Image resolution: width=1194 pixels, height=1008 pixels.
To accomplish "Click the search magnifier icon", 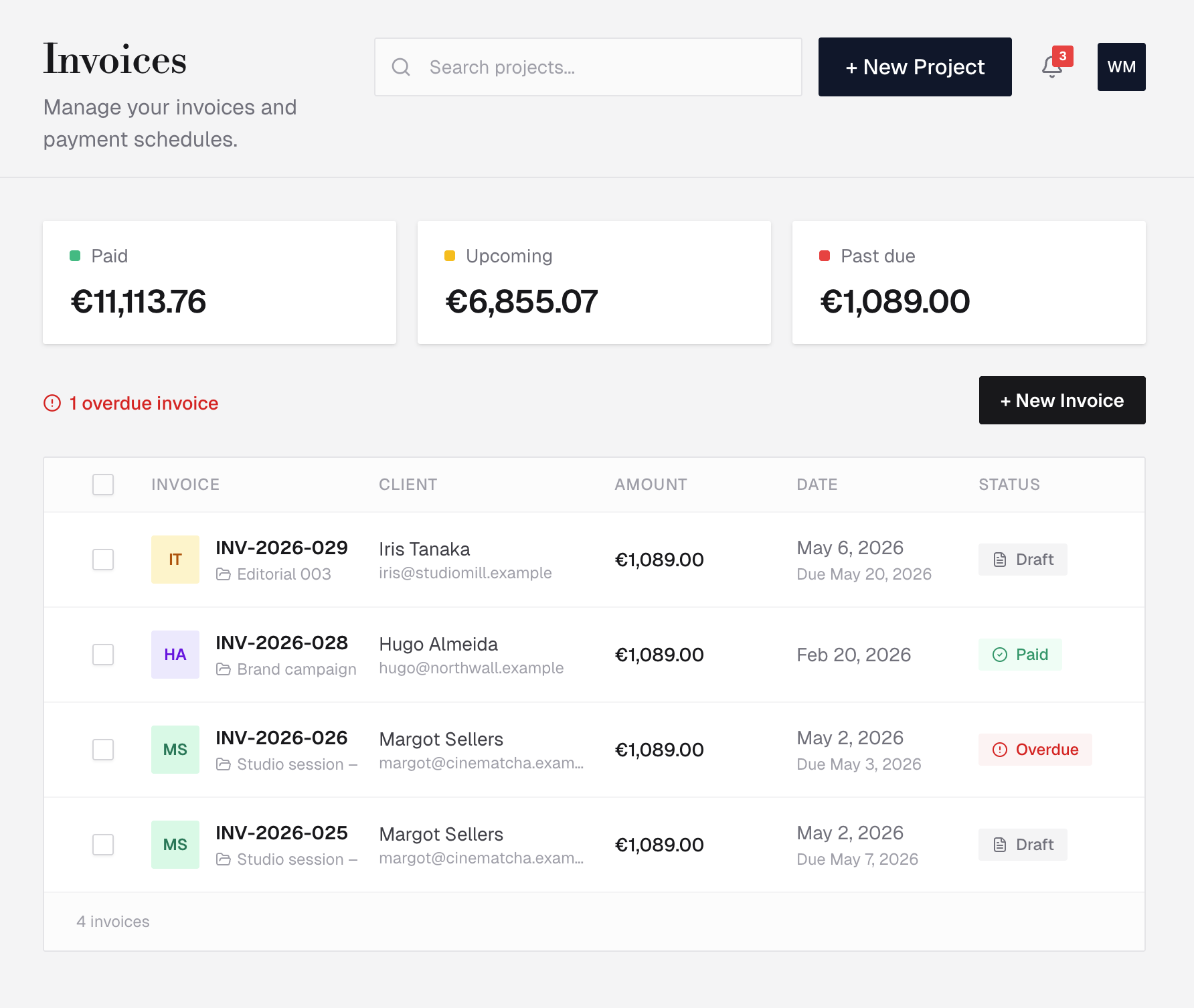I will 401,67.
